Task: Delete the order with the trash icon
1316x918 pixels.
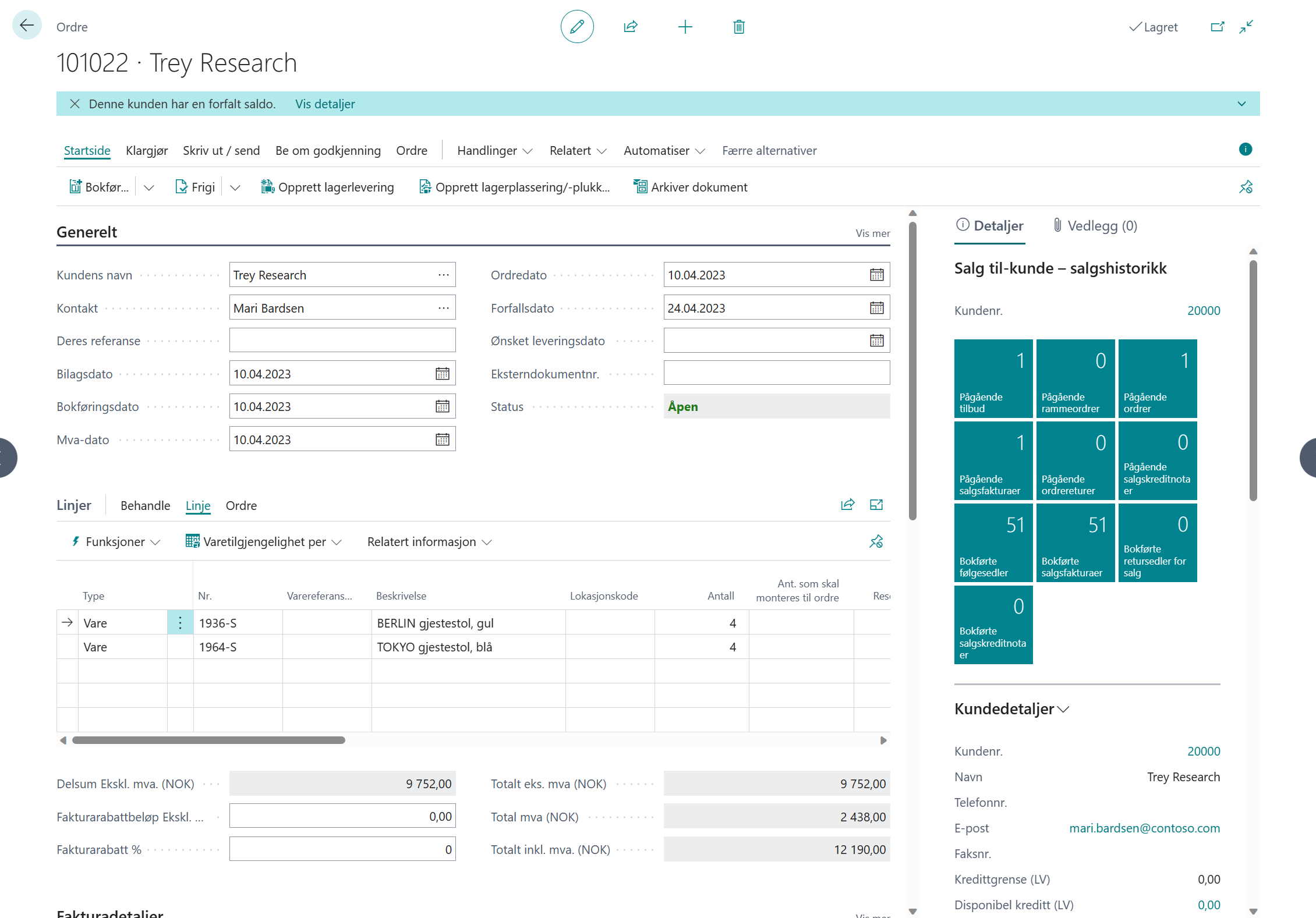Action: pos(739,27)
